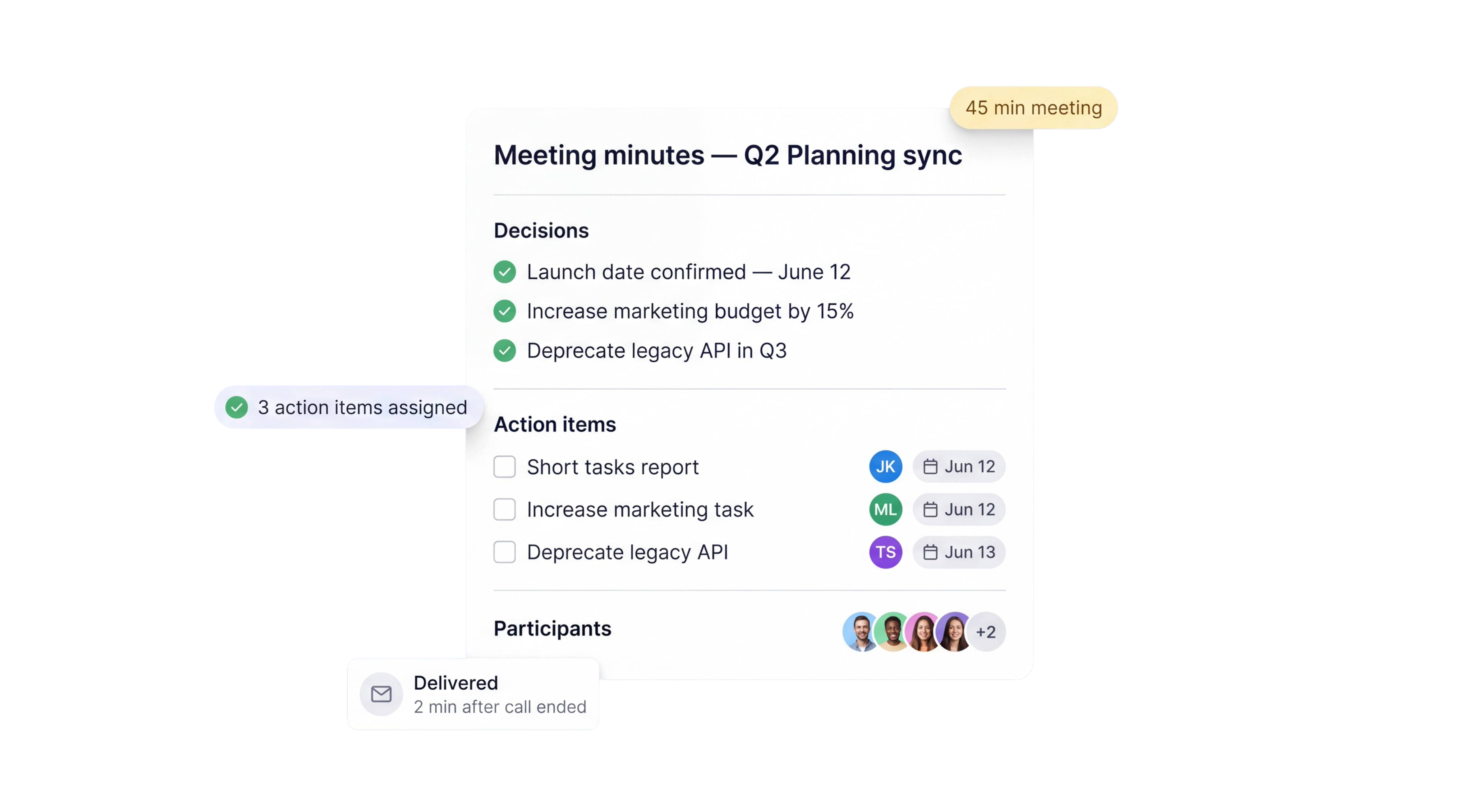Image resolution: width=1472 pixels, height=812 pixels.
Task: Check the Short tasks report checkbox
Action: point(505,467)
